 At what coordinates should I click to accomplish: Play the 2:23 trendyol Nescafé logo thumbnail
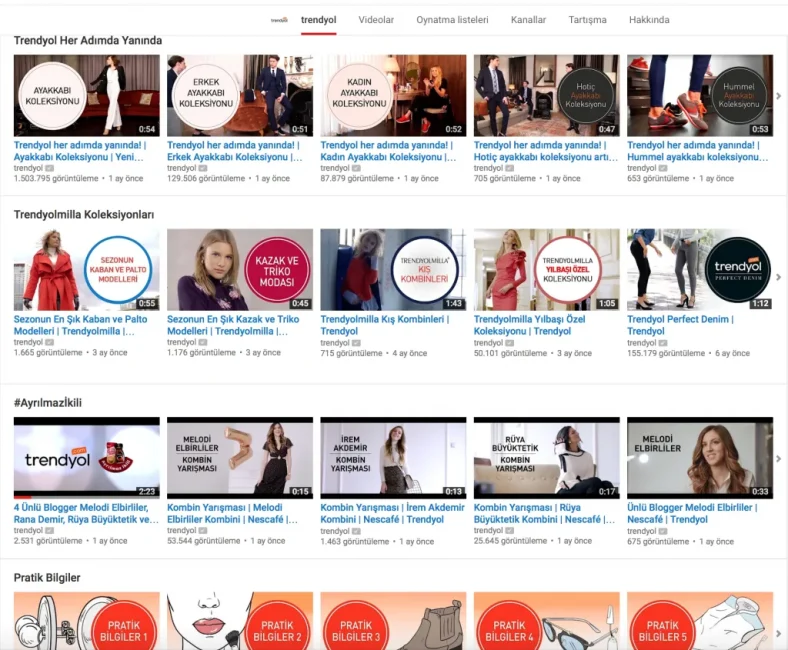pos(86,457)
